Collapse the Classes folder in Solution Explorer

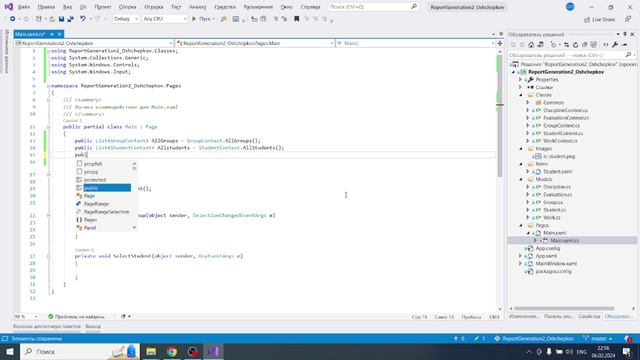coord(521,95)
